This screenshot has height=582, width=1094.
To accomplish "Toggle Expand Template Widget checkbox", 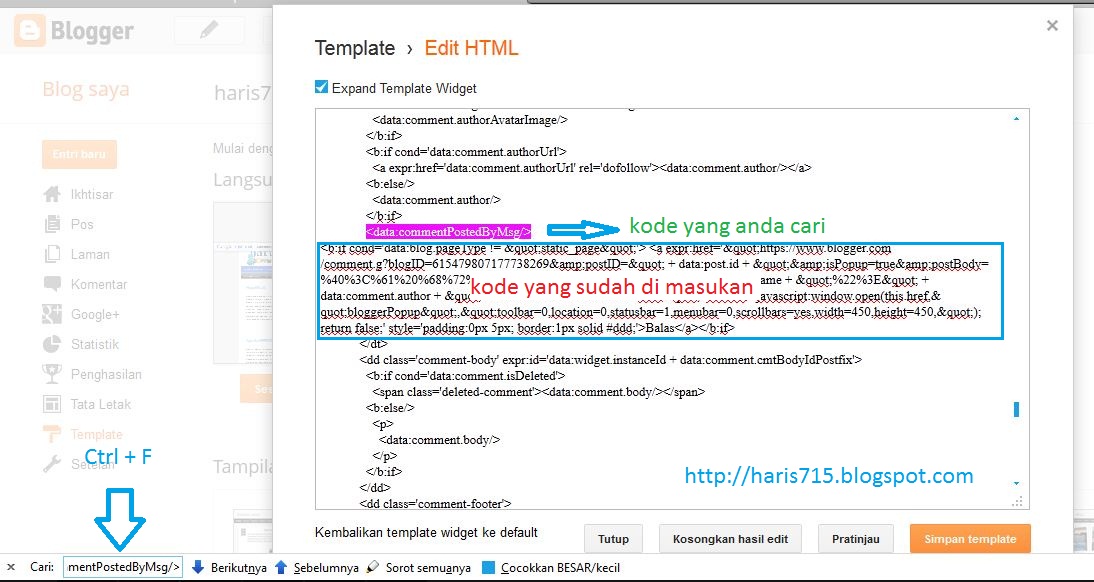I will (321, 87).
